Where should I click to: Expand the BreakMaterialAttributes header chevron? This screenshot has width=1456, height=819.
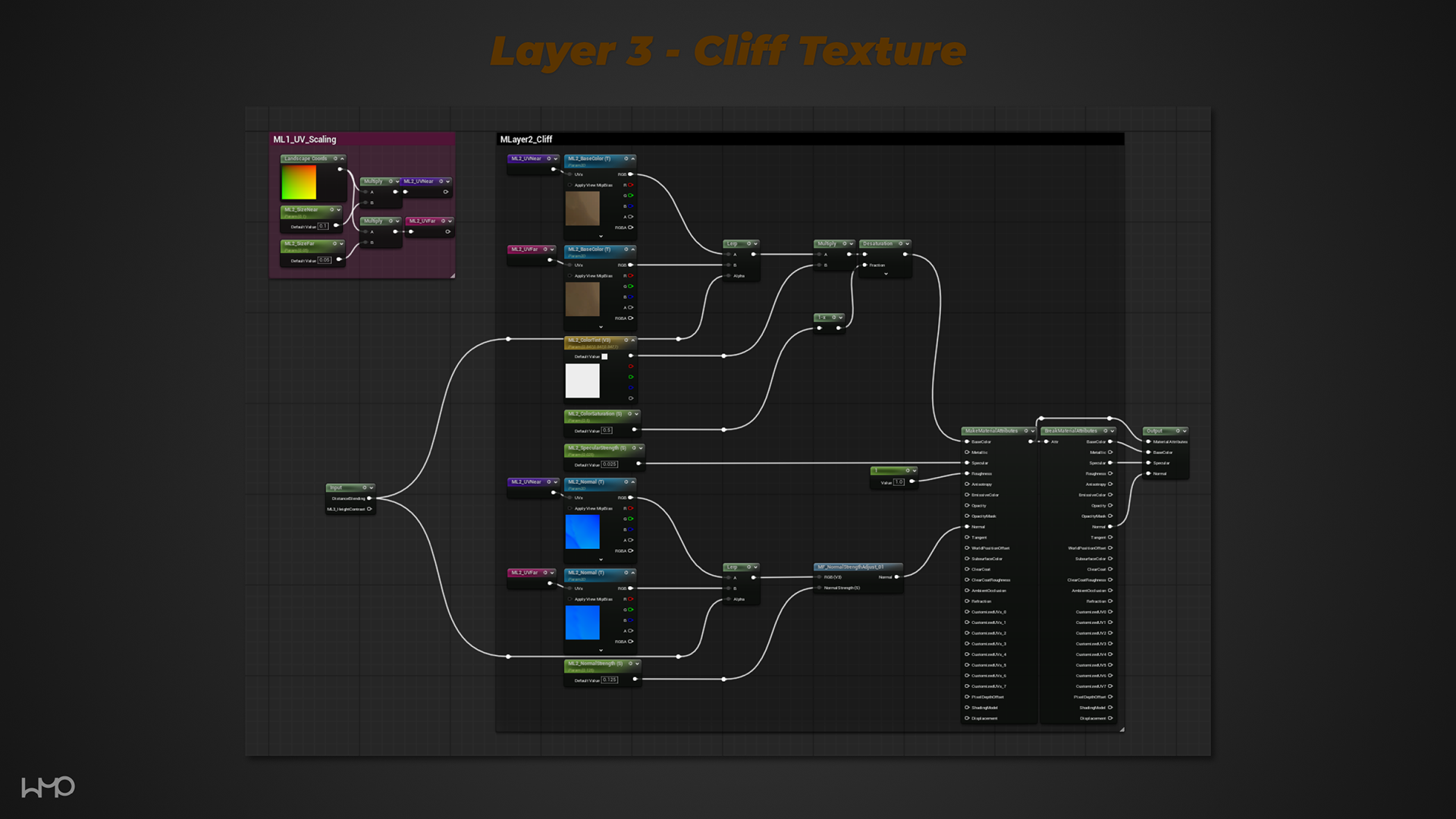tap(1112, 431)
